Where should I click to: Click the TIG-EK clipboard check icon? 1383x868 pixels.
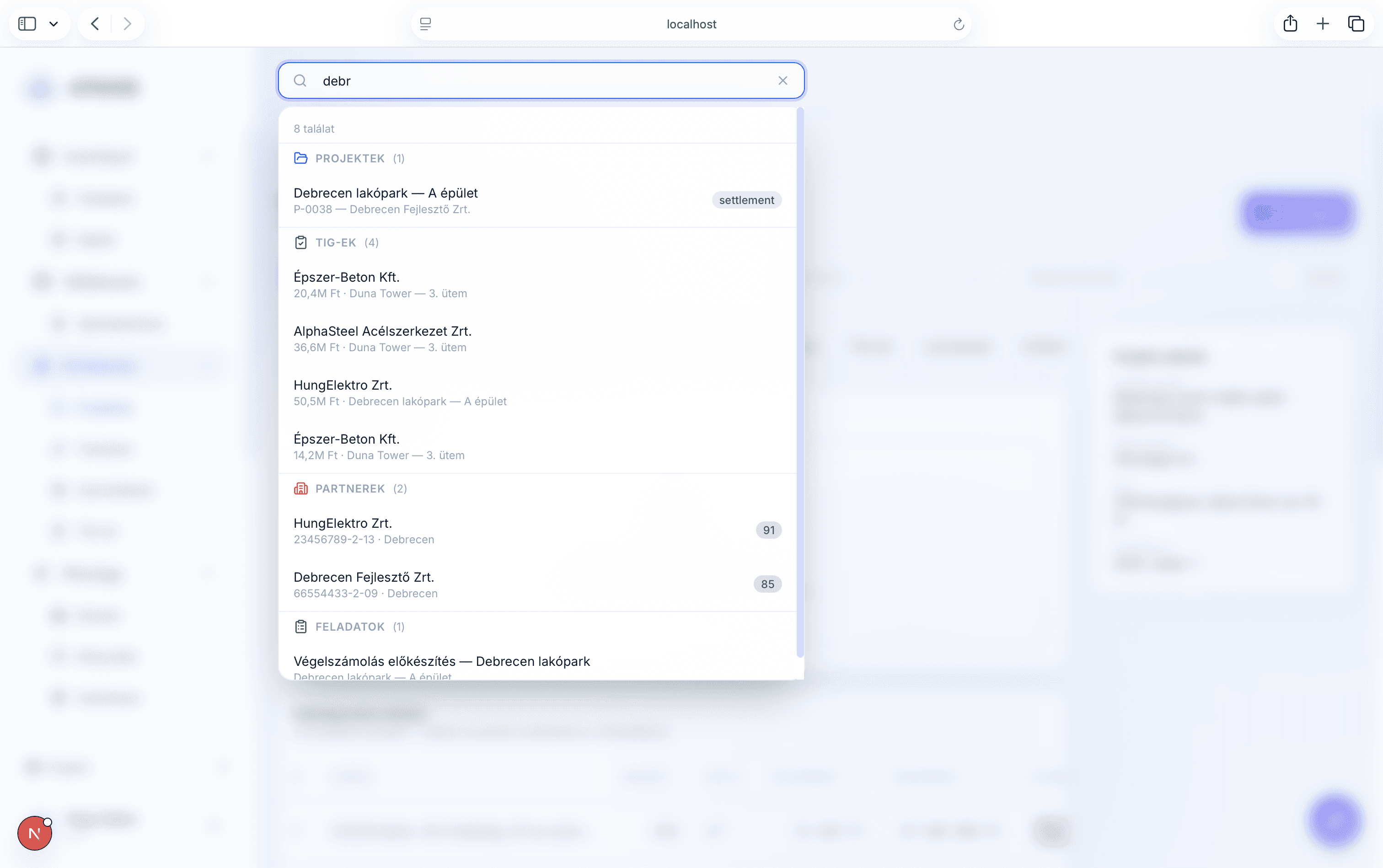click(x=300, y=242)
